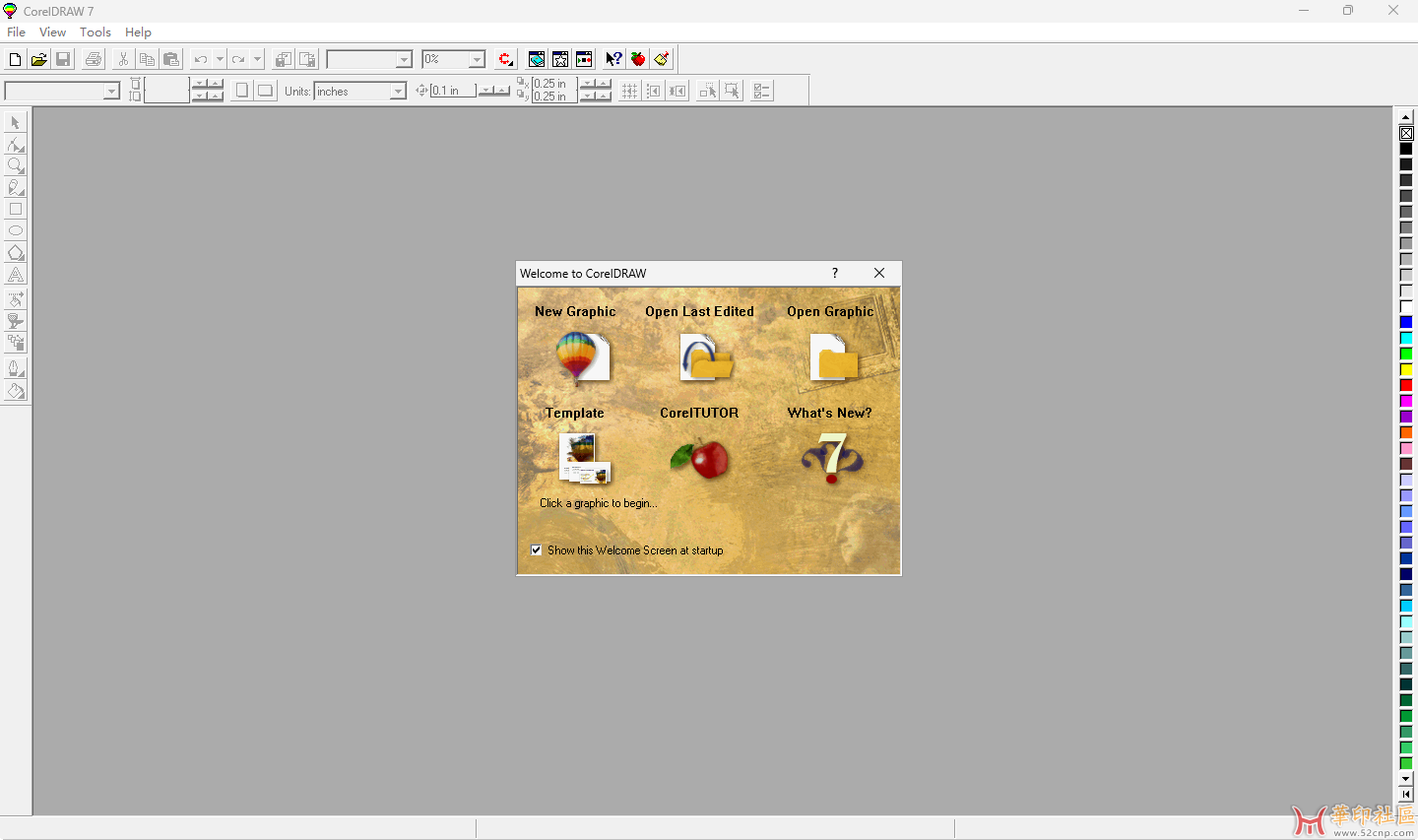The height and width of the screenshot is (840, 1418).
Task: Open the File menu
Action: coord(17,32)
